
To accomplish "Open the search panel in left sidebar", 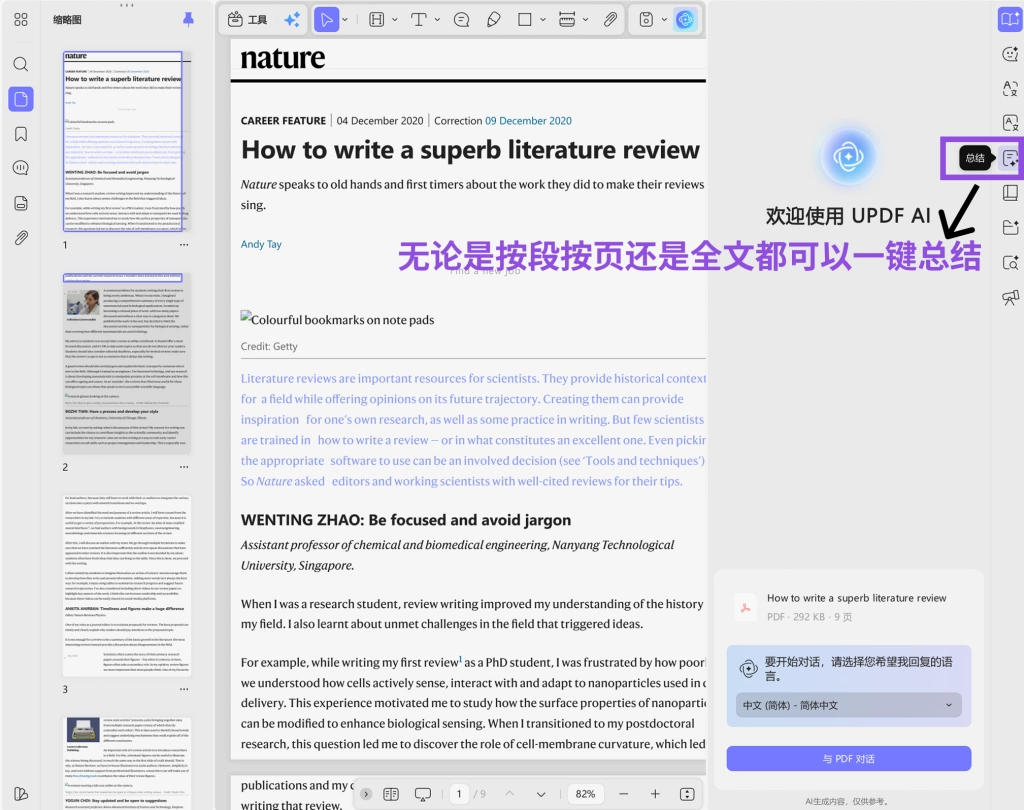I will pyautogui.click(x=21, y=64).
